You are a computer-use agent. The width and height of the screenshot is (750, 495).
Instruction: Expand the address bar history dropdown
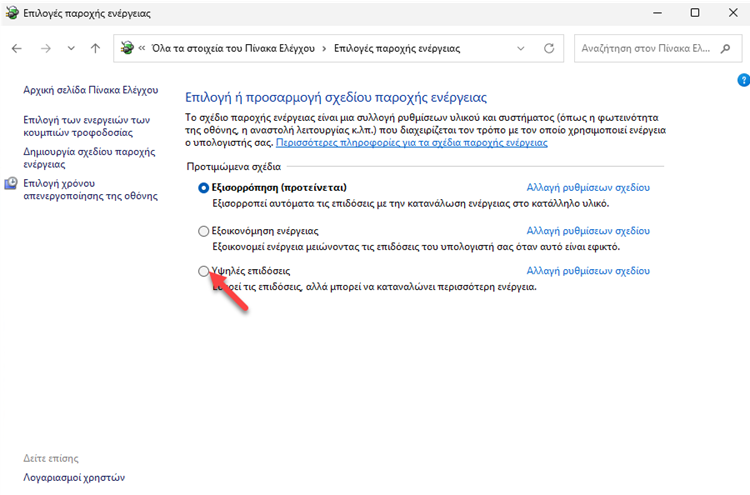pyautogui.click(x=520, y=48)
